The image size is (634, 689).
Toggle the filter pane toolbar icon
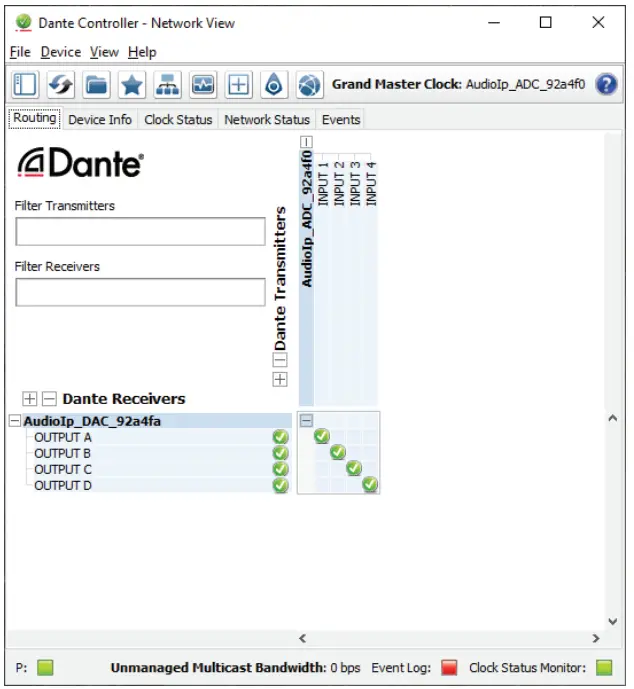25,84
